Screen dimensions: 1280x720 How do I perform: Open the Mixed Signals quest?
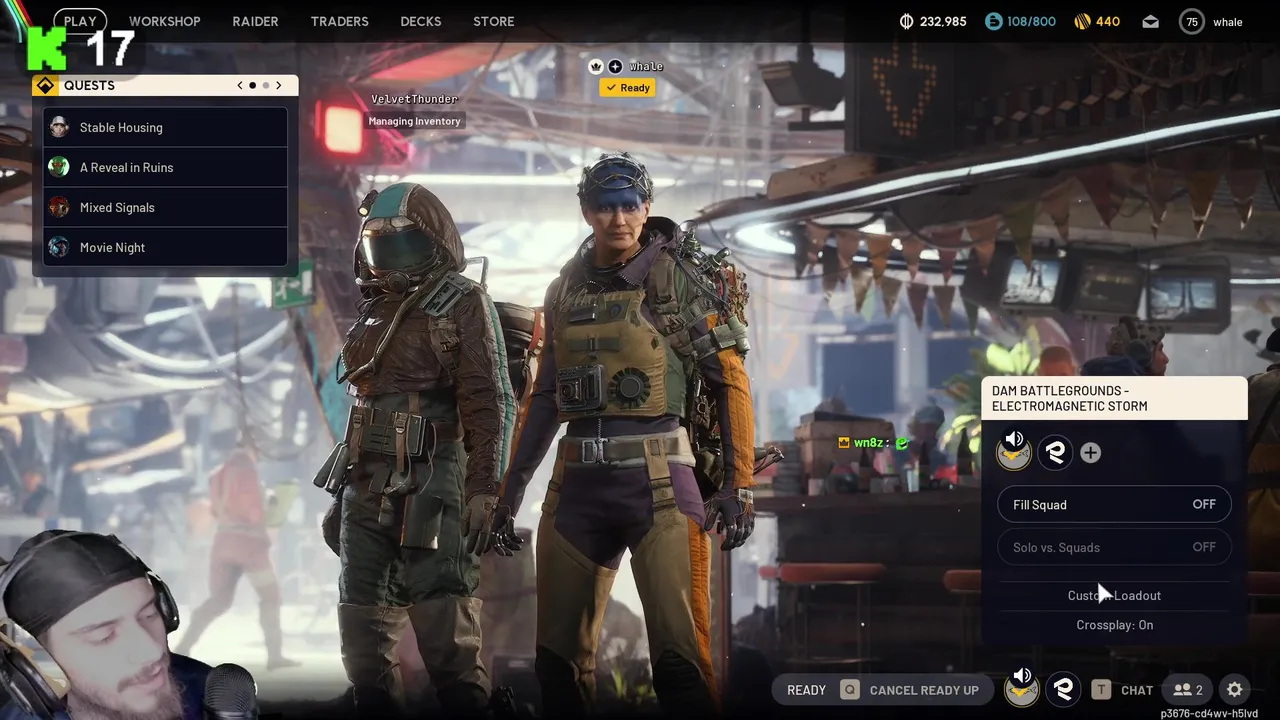[165, 207]
